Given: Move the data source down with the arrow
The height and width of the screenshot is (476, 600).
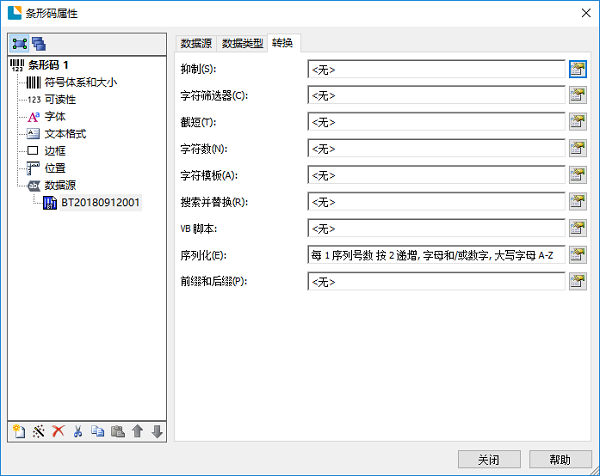Looking at the screenshot, I should point(157,431).
